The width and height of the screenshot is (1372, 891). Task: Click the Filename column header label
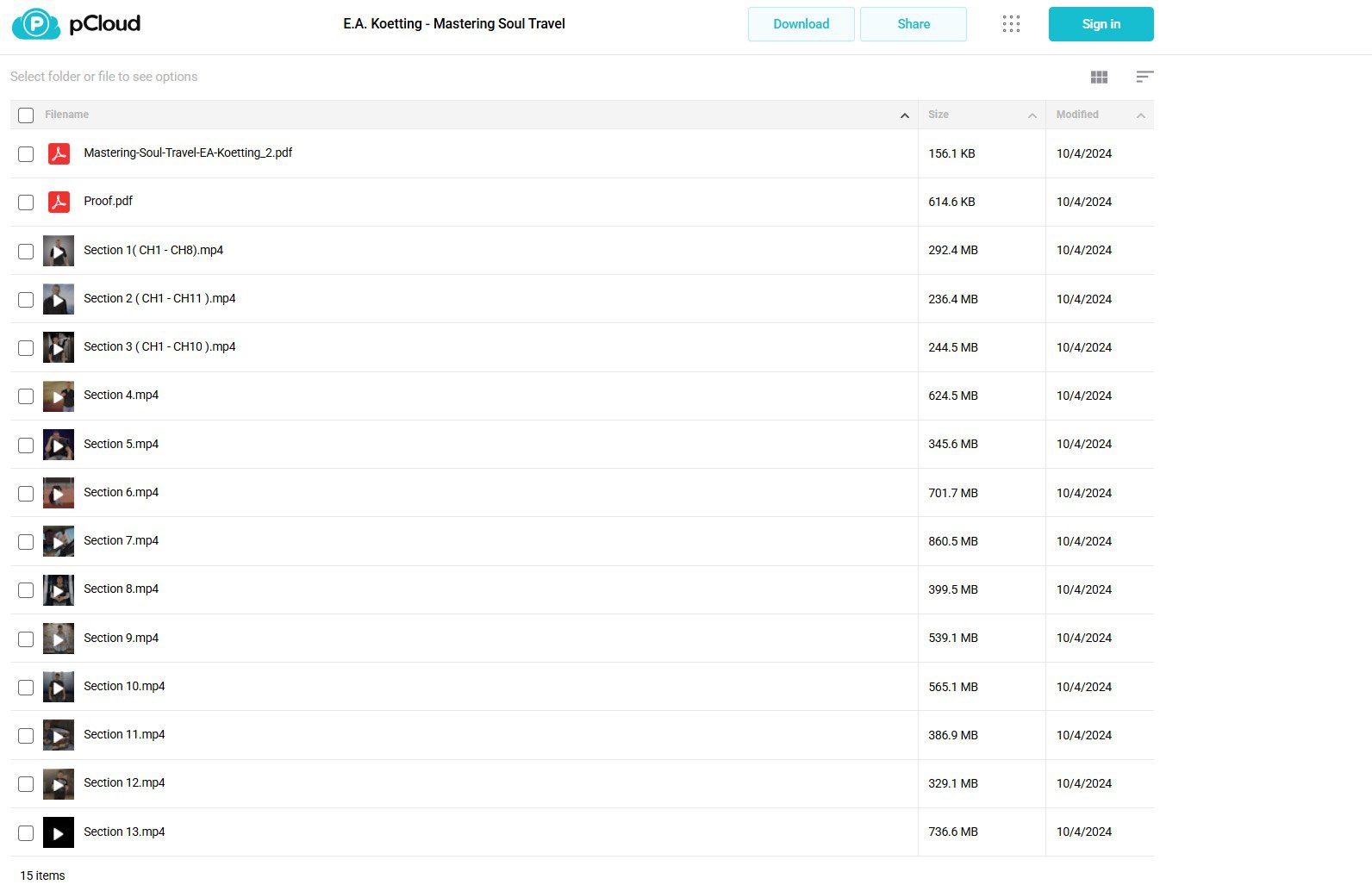click(x=66, y=115)
